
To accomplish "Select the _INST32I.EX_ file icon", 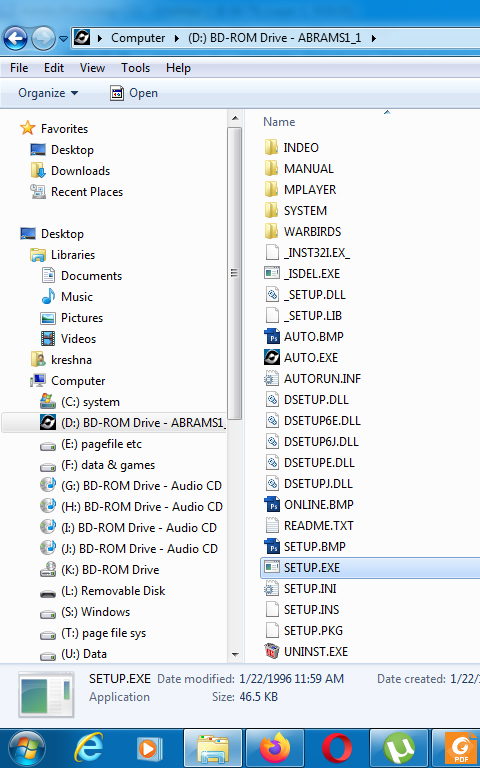I will [x=271, y=253].
